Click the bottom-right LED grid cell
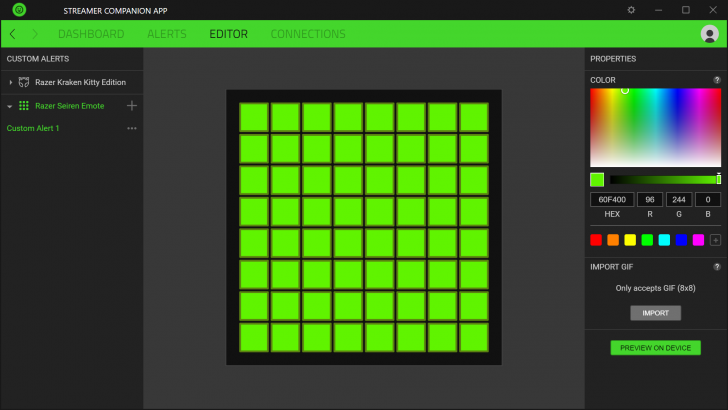Screen dimensions: 728x410 click(474, 337)
